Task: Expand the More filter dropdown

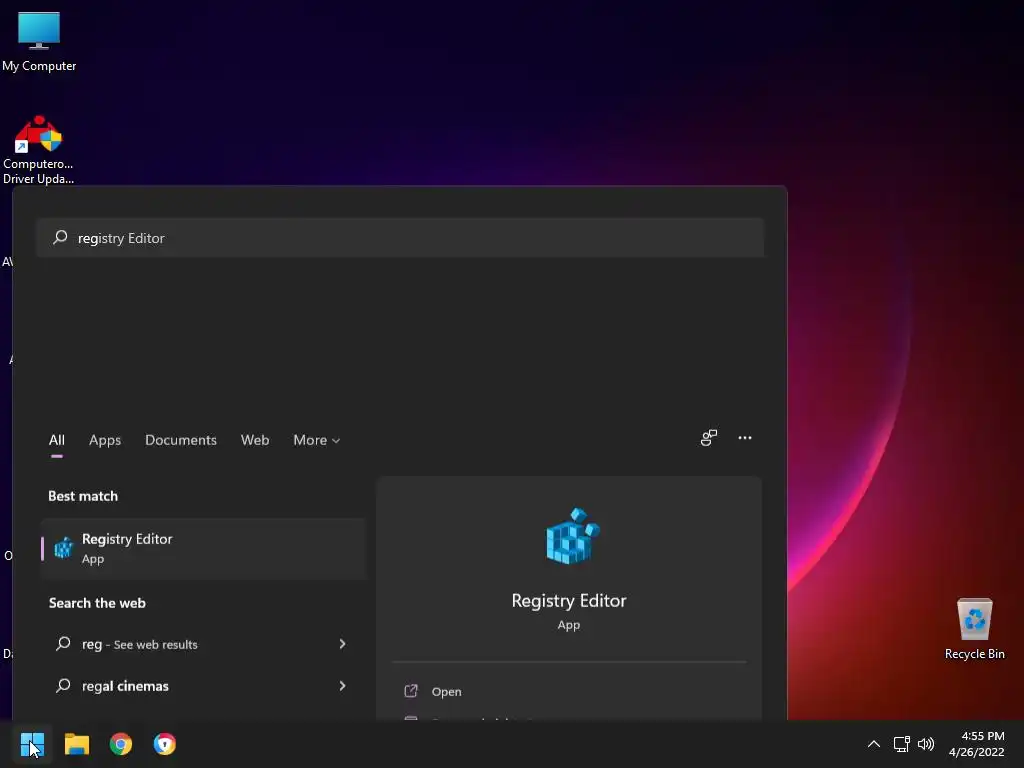Action: tap(317, 440)
